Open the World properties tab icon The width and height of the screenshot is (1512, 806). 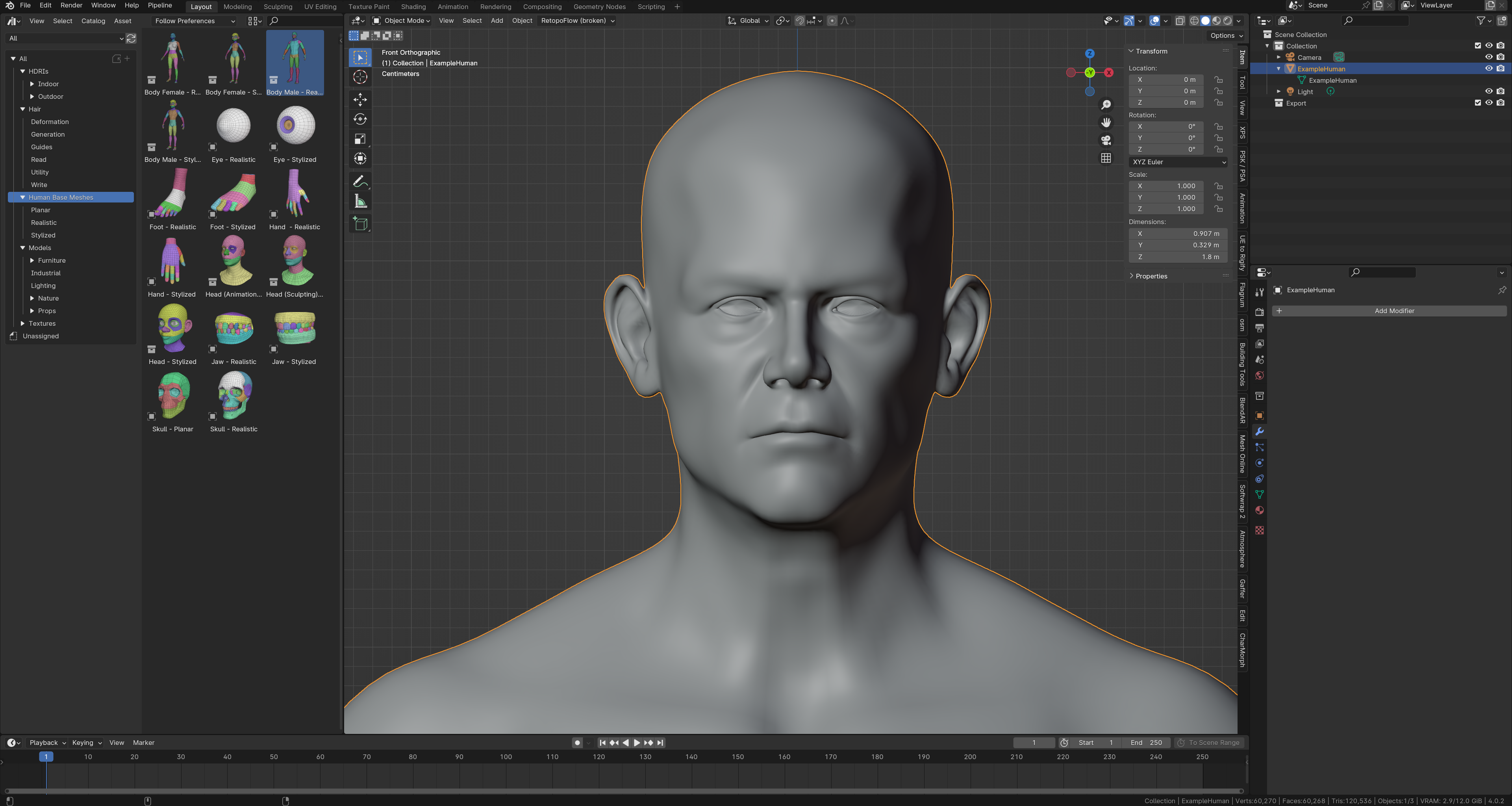click(1260, 375)
